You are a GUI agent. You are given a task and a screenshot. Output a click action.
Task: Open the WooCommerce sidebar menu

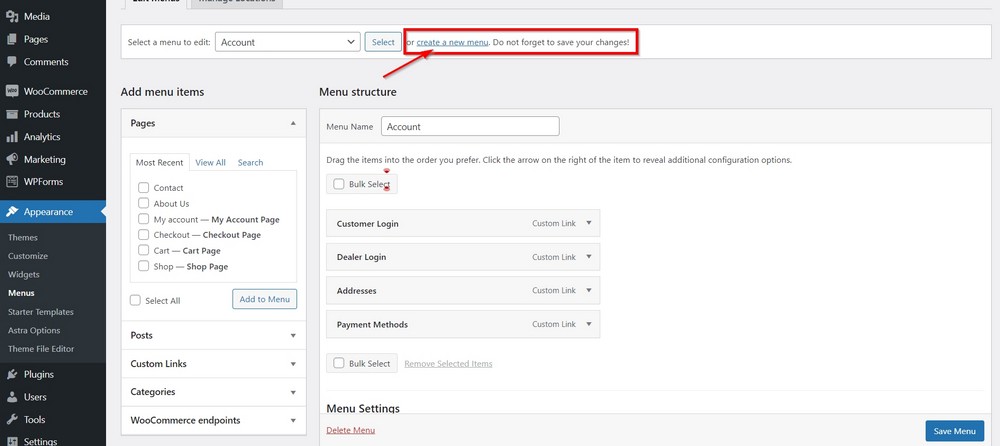pyautogui.click(x=53, y=91)
